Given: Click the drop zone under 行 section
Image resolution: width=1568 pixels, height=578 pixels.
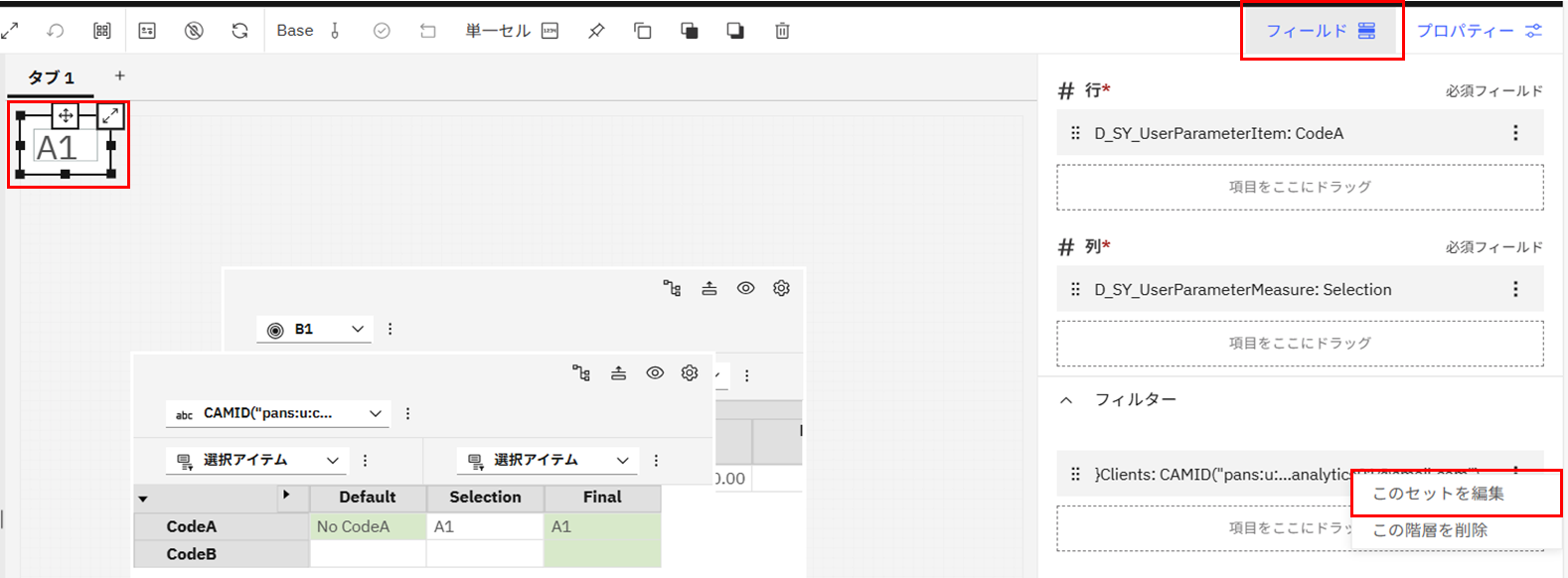Looking at the screenshot, I should [x=1300, y=187].
